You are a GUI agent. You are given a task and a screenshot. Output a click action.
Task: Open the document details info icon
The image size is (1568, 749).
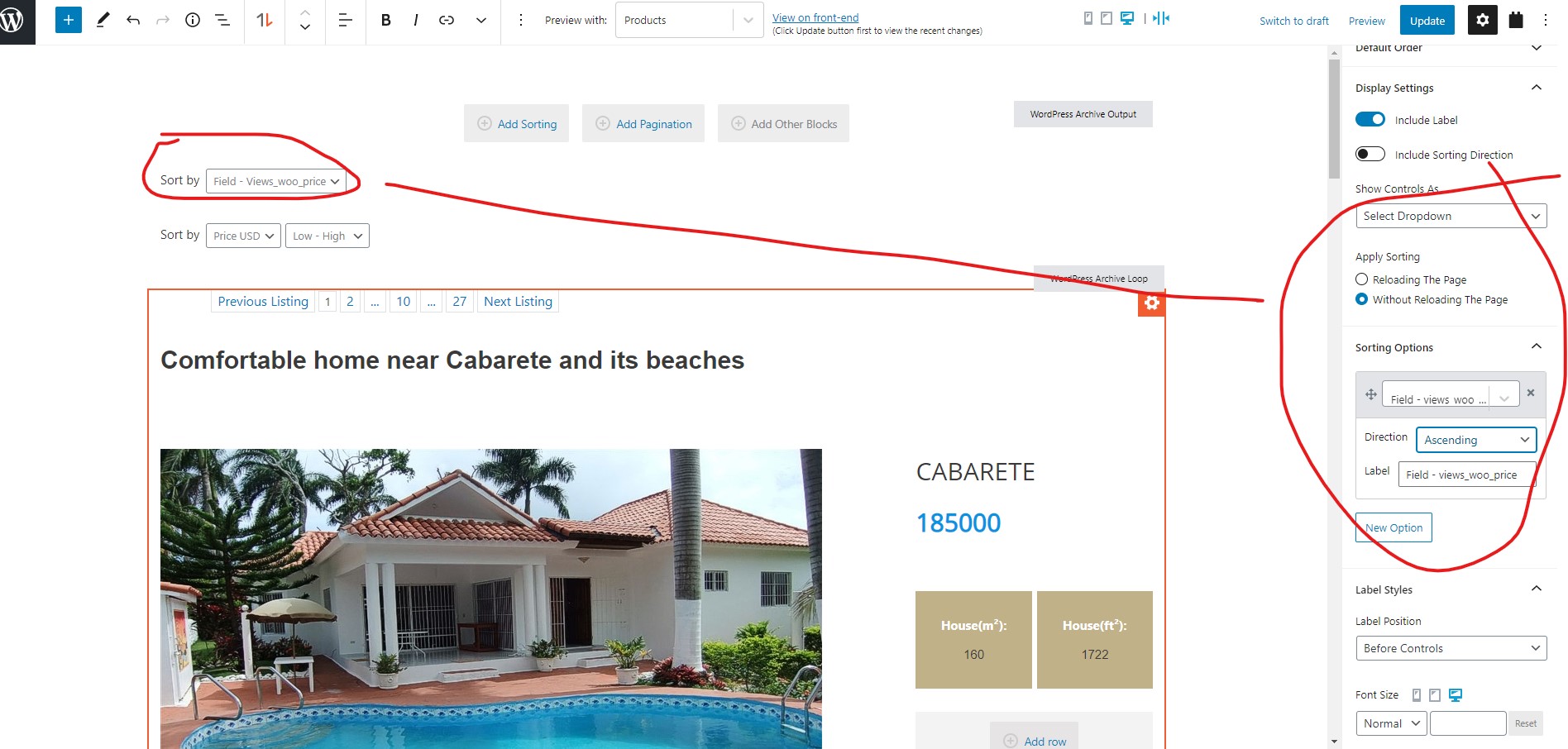(193, 20)
